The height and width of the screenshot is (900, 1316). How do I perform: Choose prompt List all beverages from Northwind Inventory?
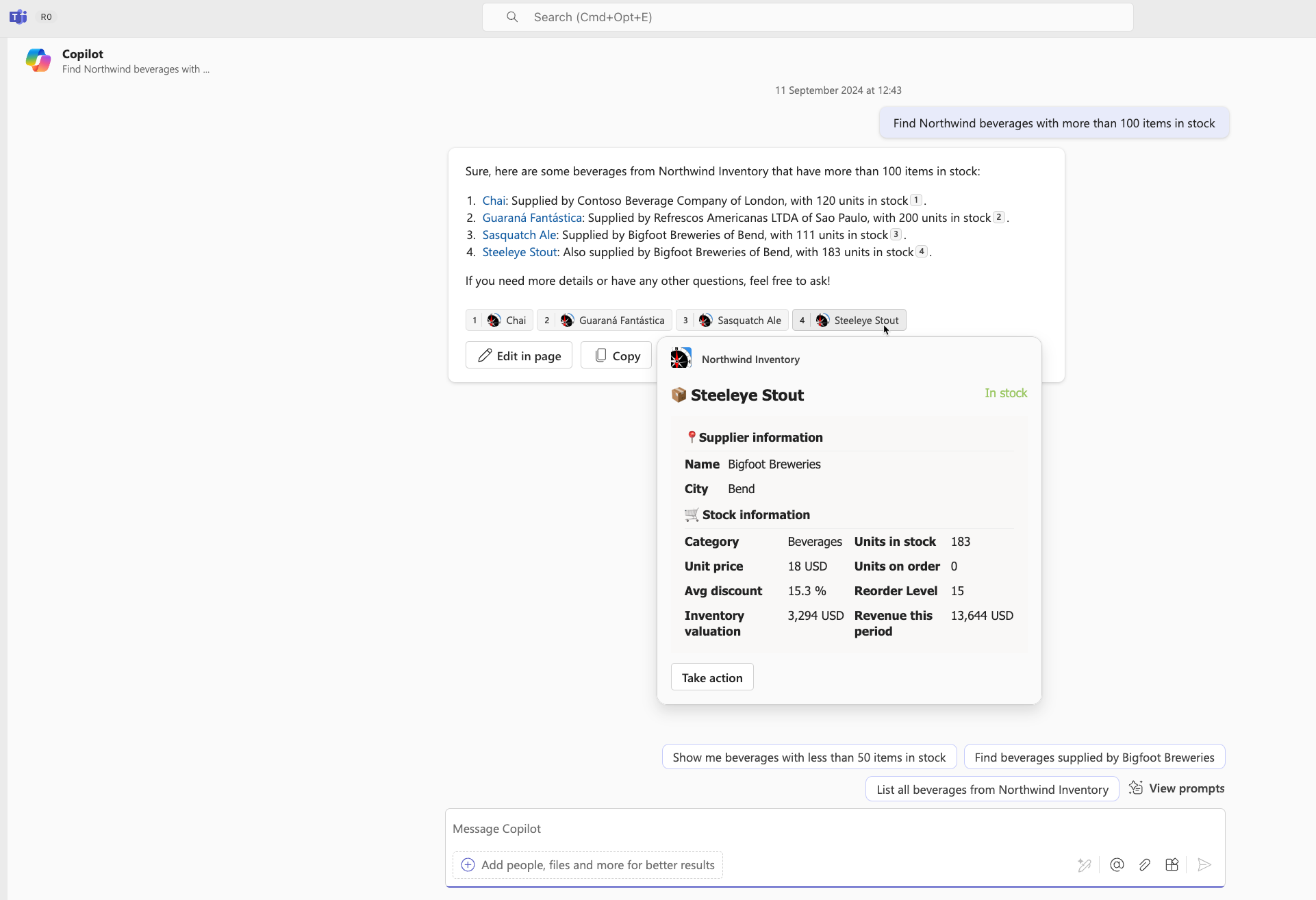pyautogui.click(x=992, y=789)
